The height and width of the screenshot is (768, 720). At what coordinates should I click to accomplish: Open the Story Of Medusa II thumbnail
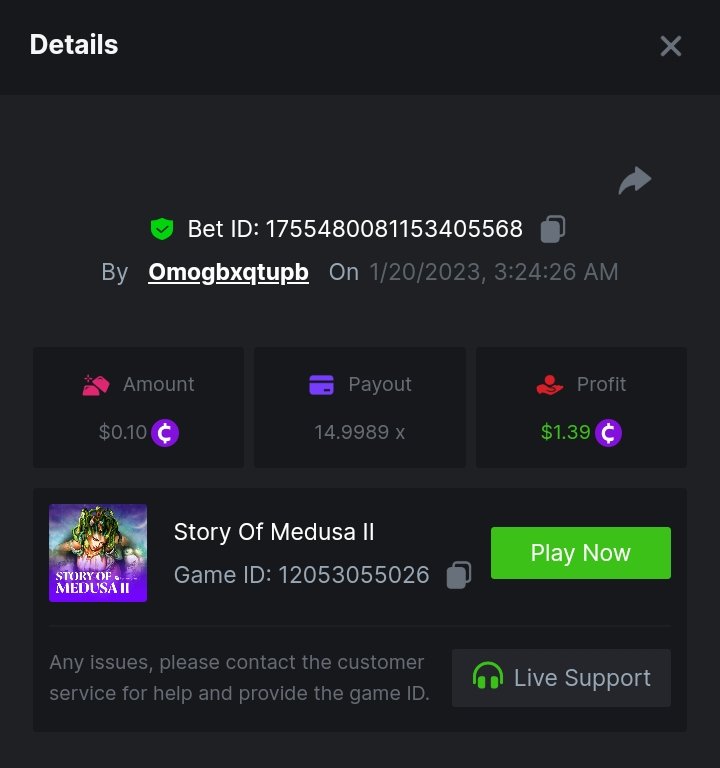coord(98,553)
